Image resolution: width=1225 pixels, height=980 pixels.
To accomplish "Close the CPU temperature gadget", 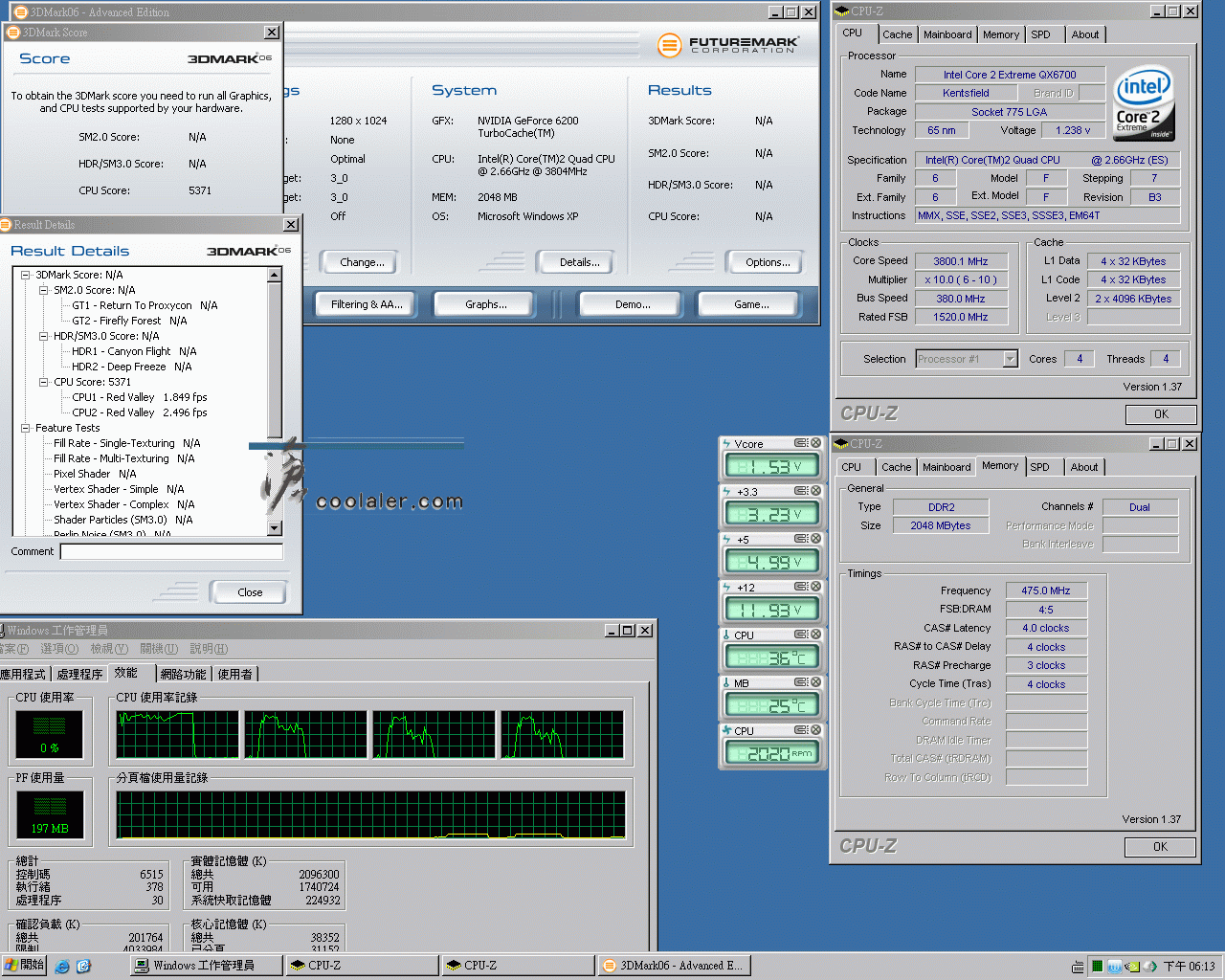I will pyautogui.click(x=816, y=635).
